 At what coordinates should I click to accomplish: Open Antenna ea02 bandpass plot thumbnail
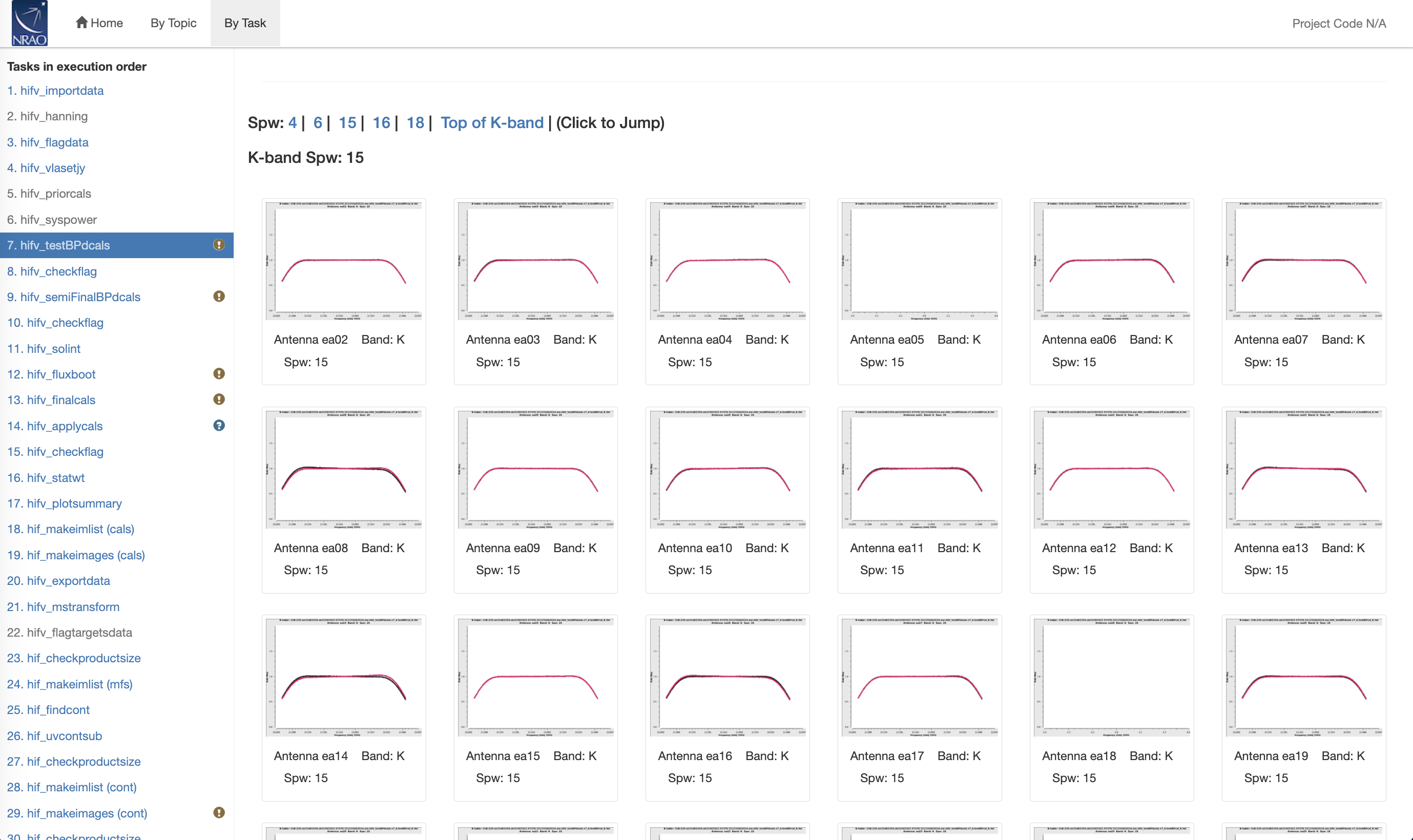tap(344, 261)
